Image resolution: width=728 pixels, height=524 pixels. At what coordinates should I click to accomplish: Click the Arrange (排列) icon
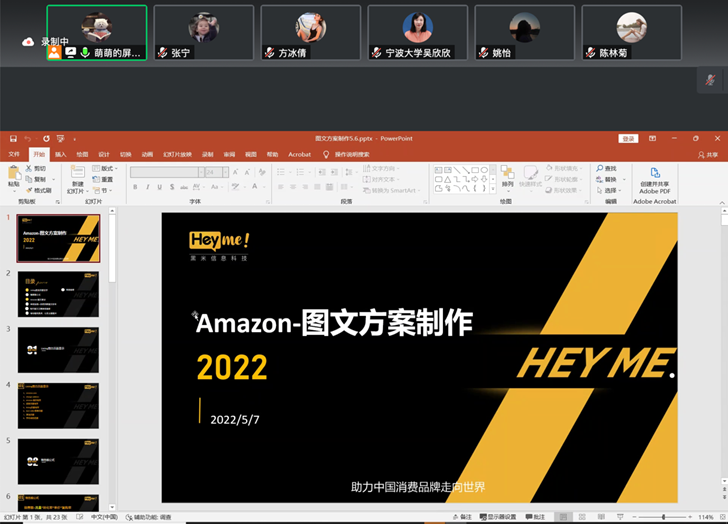coord(507,178)
